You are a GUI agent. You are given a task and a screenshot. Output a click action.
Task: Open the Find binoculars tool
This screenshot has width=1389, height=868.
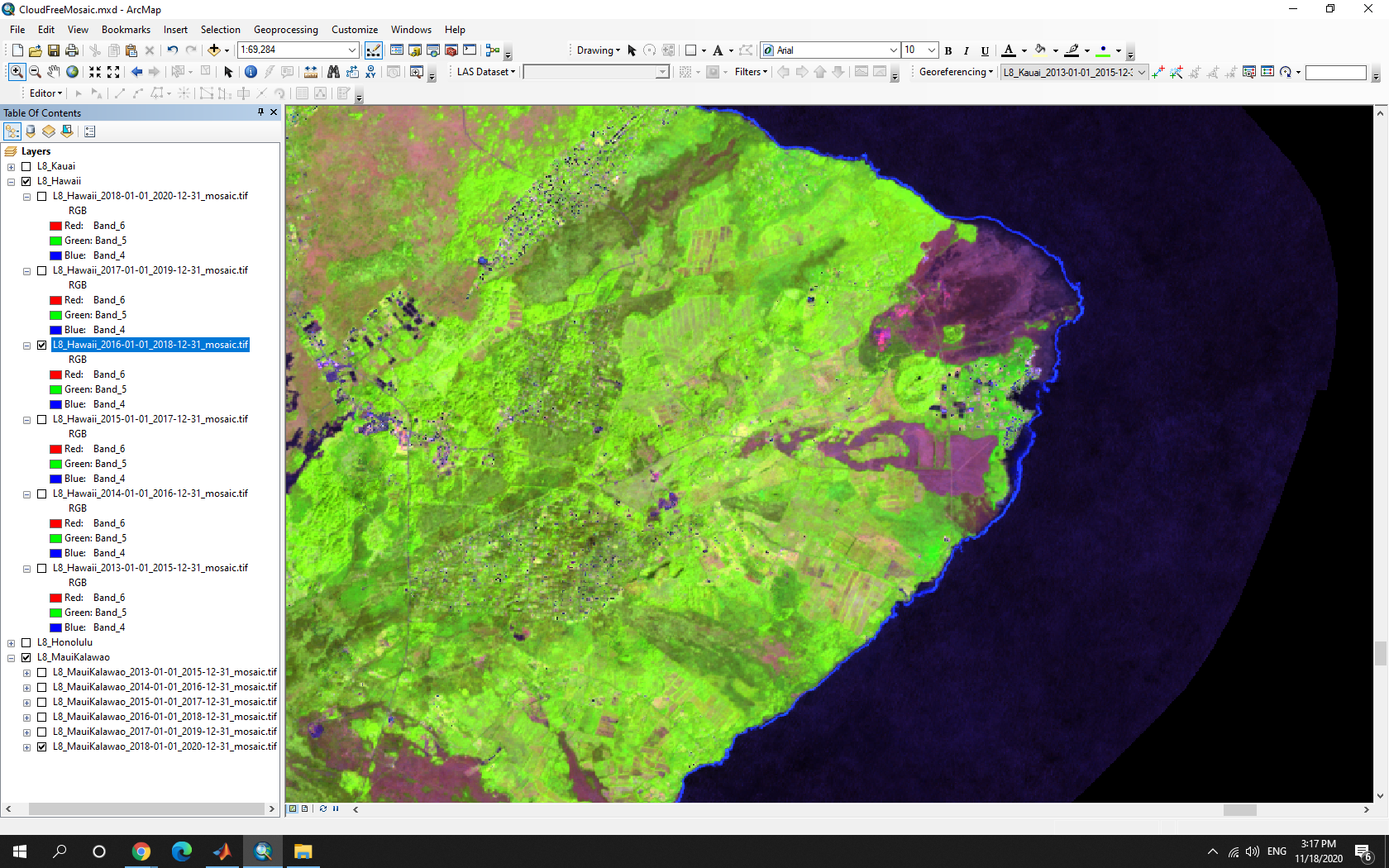coord(333,72)
